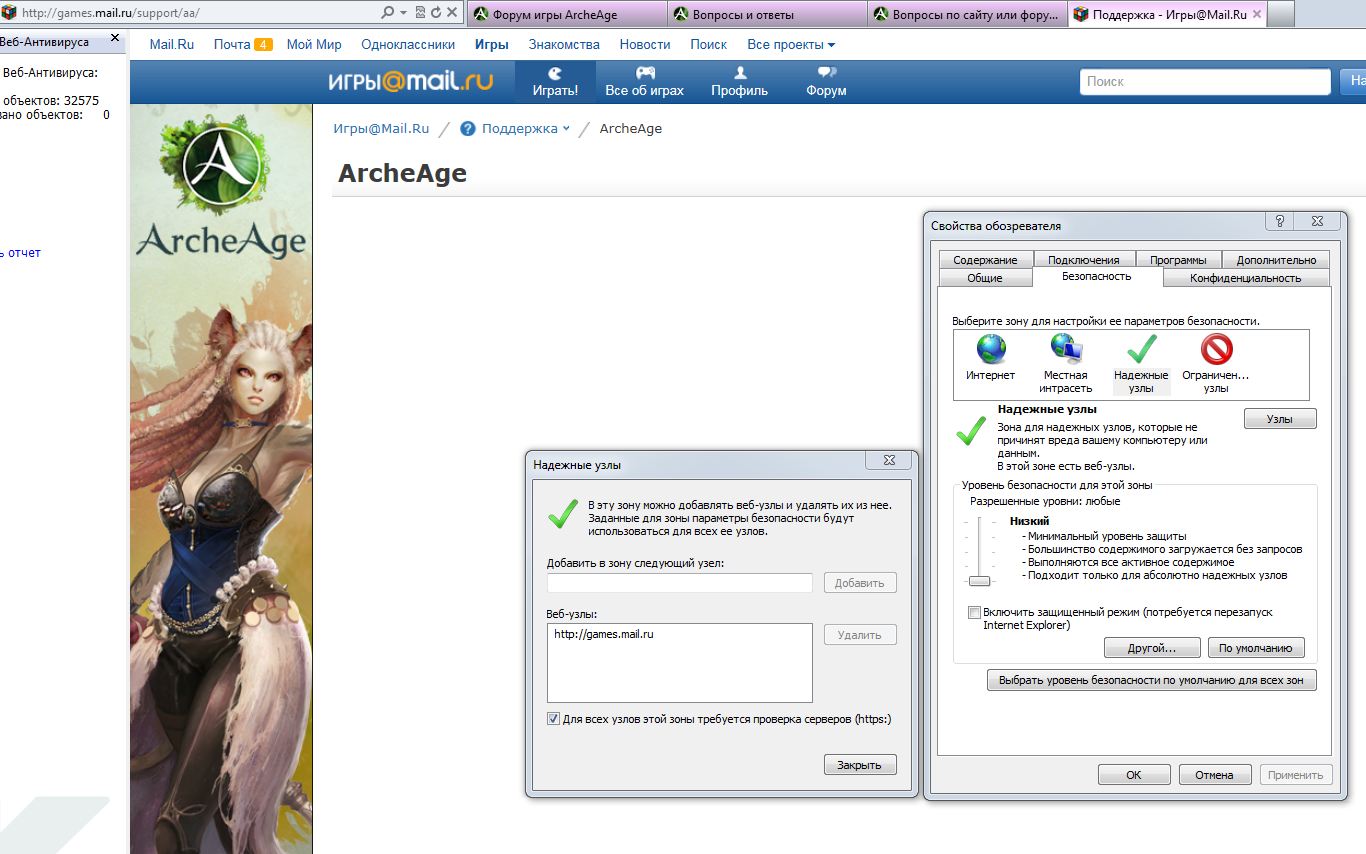Select the Надежные узлы zone icon

point(1141,349)
